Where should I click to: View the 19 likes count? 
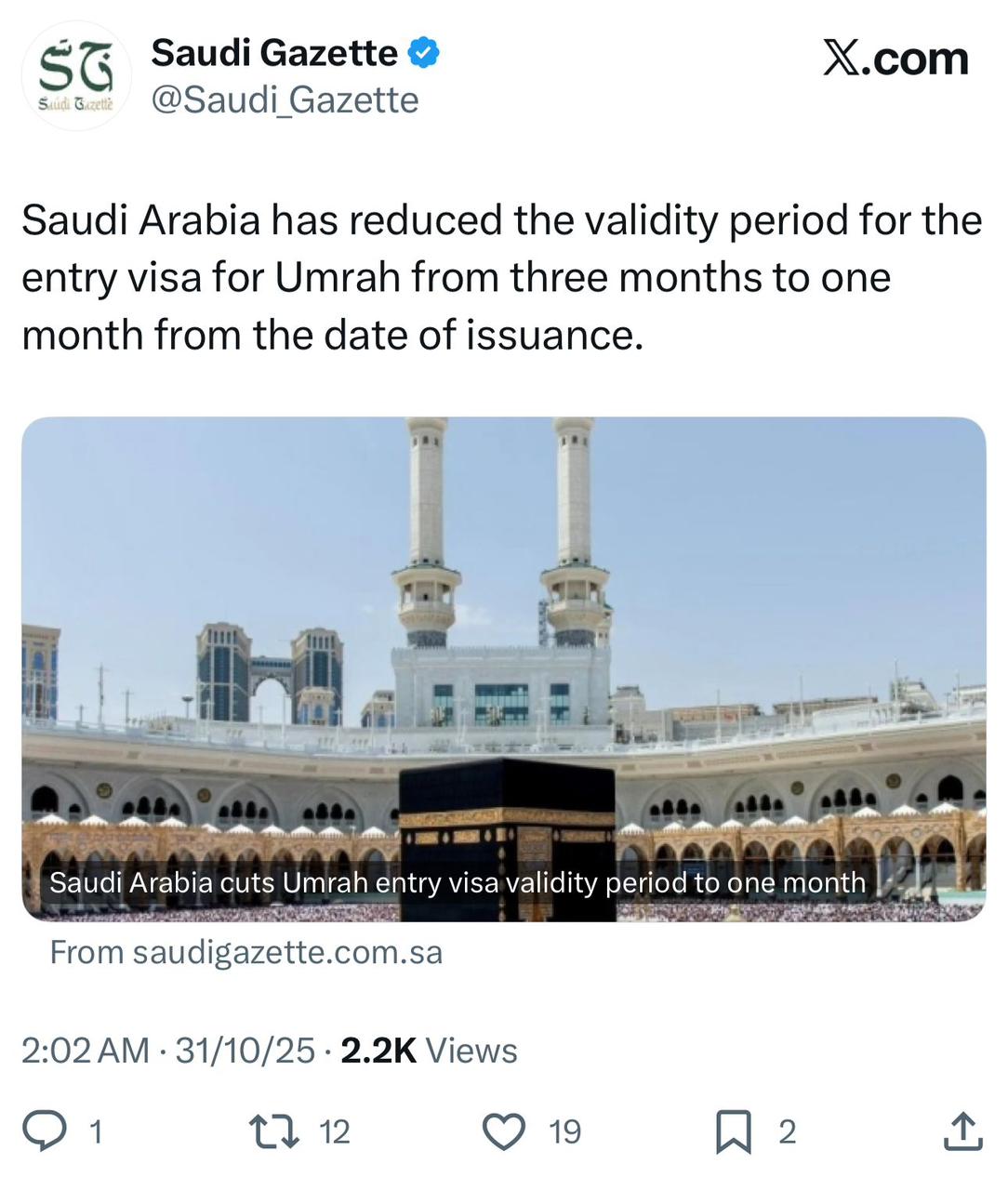565,1132
